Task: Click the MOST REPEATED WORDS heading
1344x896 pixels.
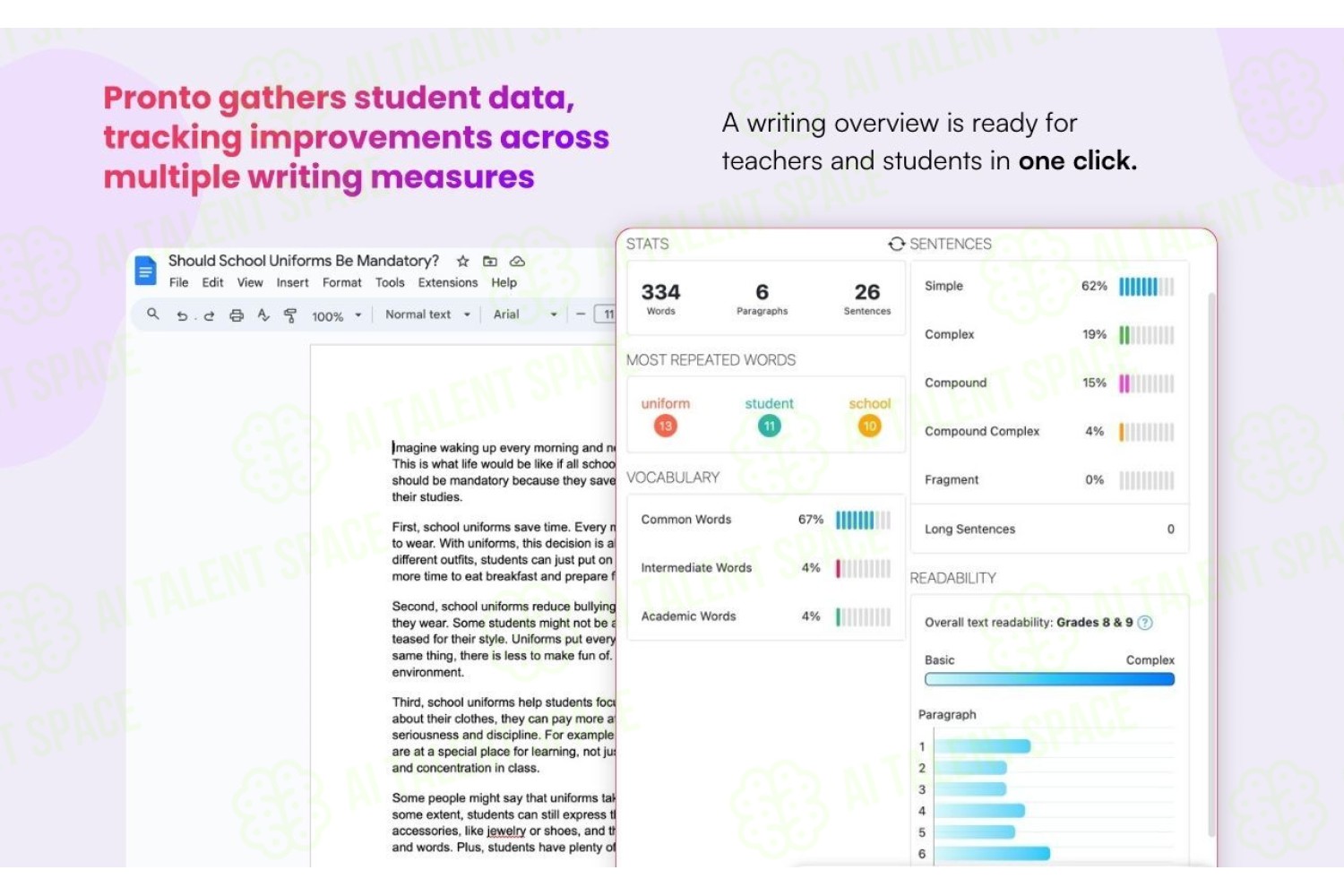Action: (711, 360)
